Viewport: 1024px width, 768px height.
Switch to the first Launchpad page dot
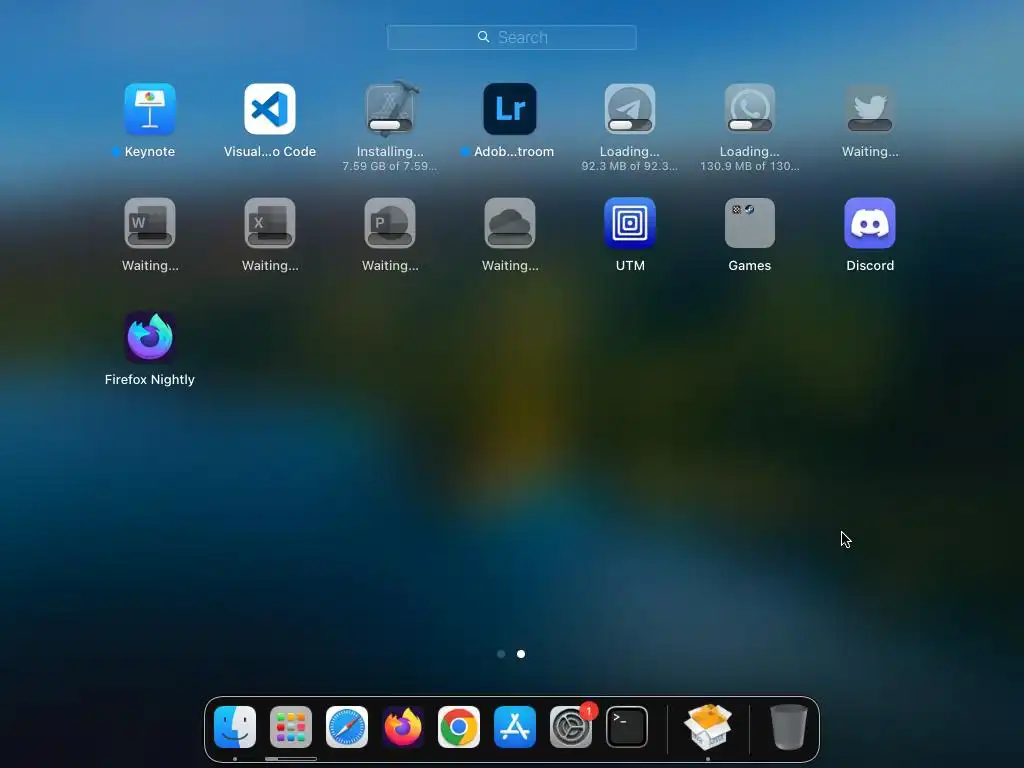pos(501,654)
